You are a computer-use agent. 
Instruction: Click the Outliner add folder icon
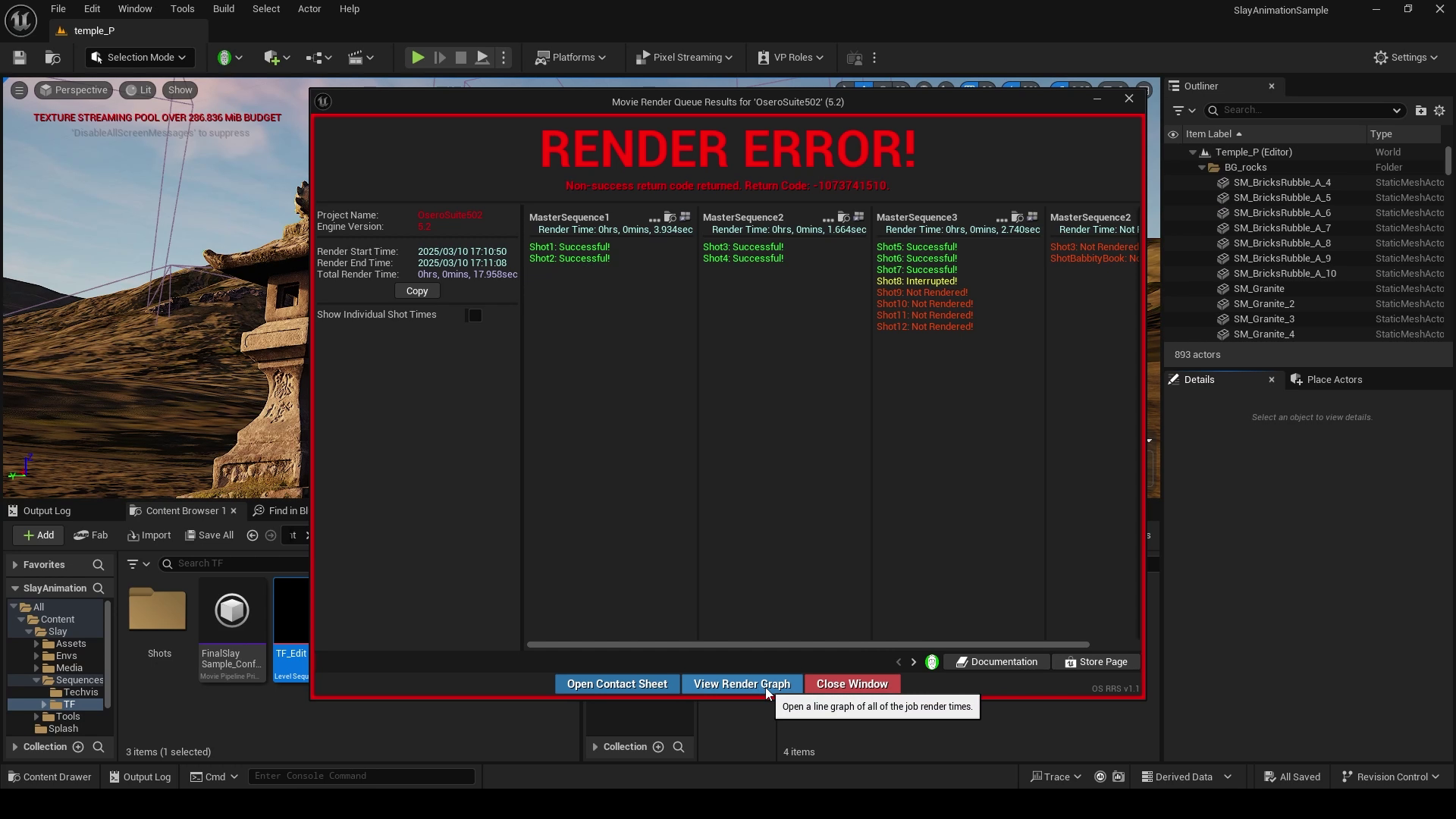1420,111
